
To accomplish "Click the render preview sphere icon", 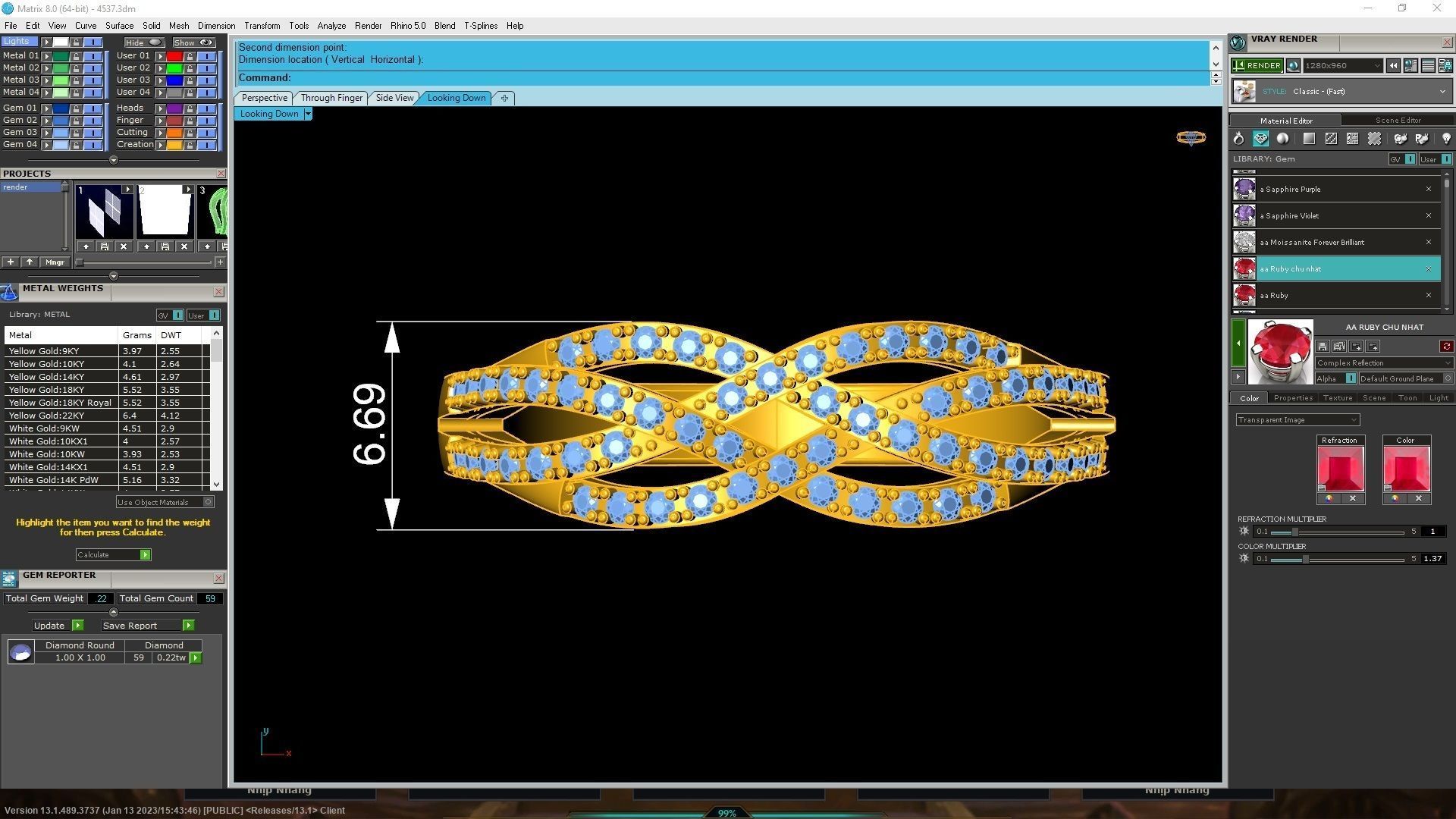I will pyautogui.click(x=1293, y=66).
